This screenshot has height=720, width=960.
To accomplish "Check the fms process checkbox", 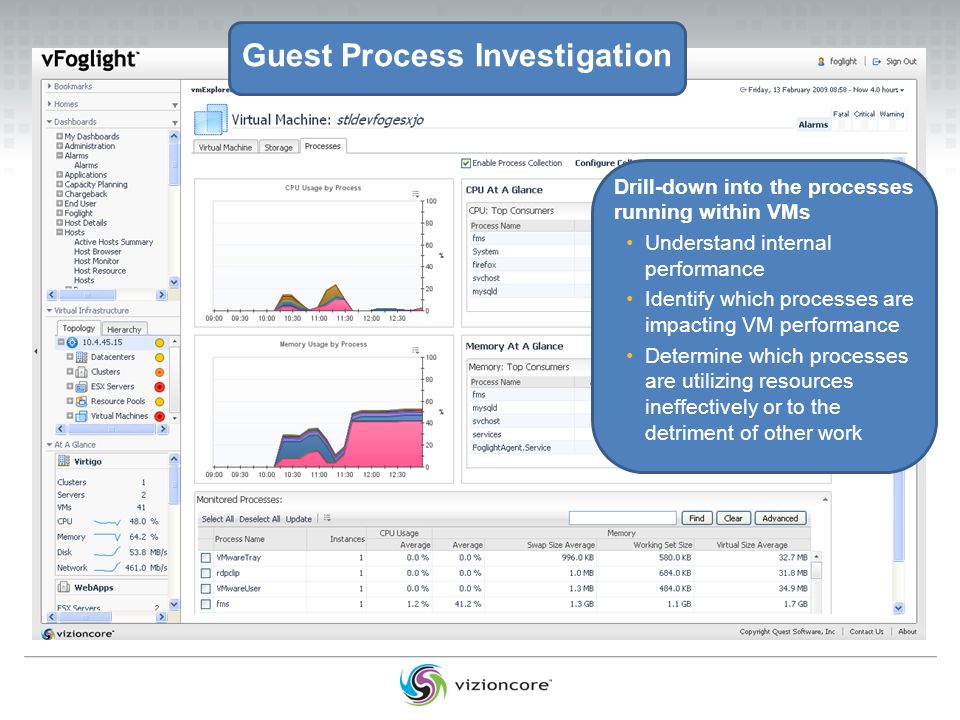I will (x=206, y=604).
